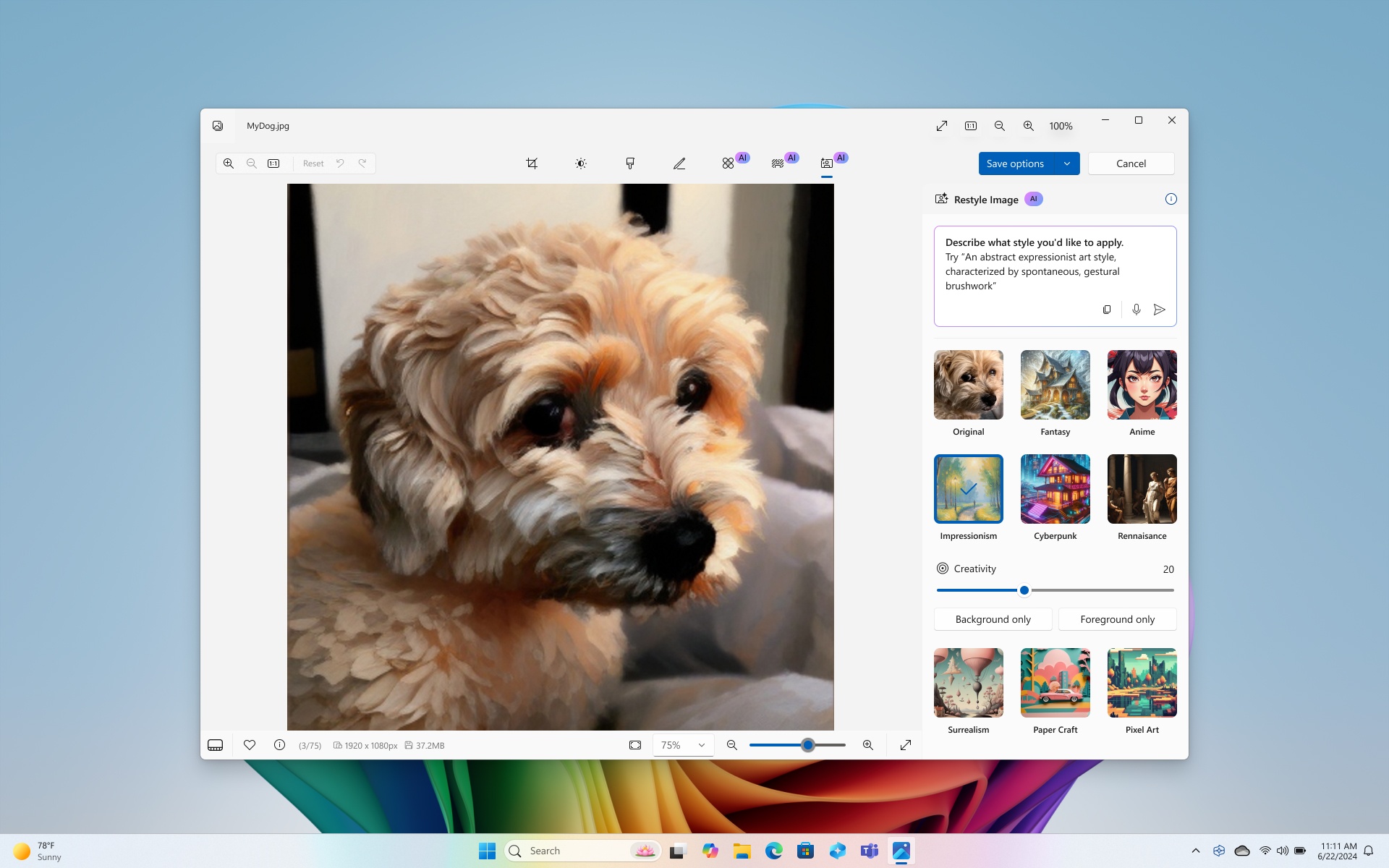Expand the image view options
The image size is (1389, 868).
(940, 125)
